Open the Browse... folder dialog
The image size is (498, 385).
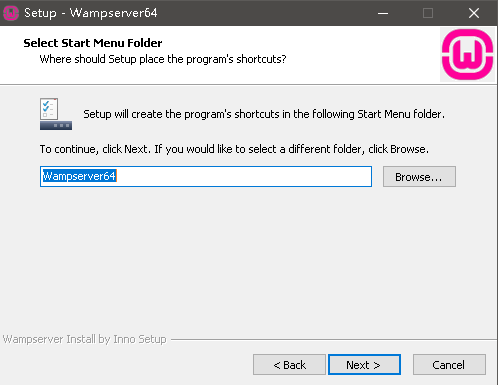419,177
